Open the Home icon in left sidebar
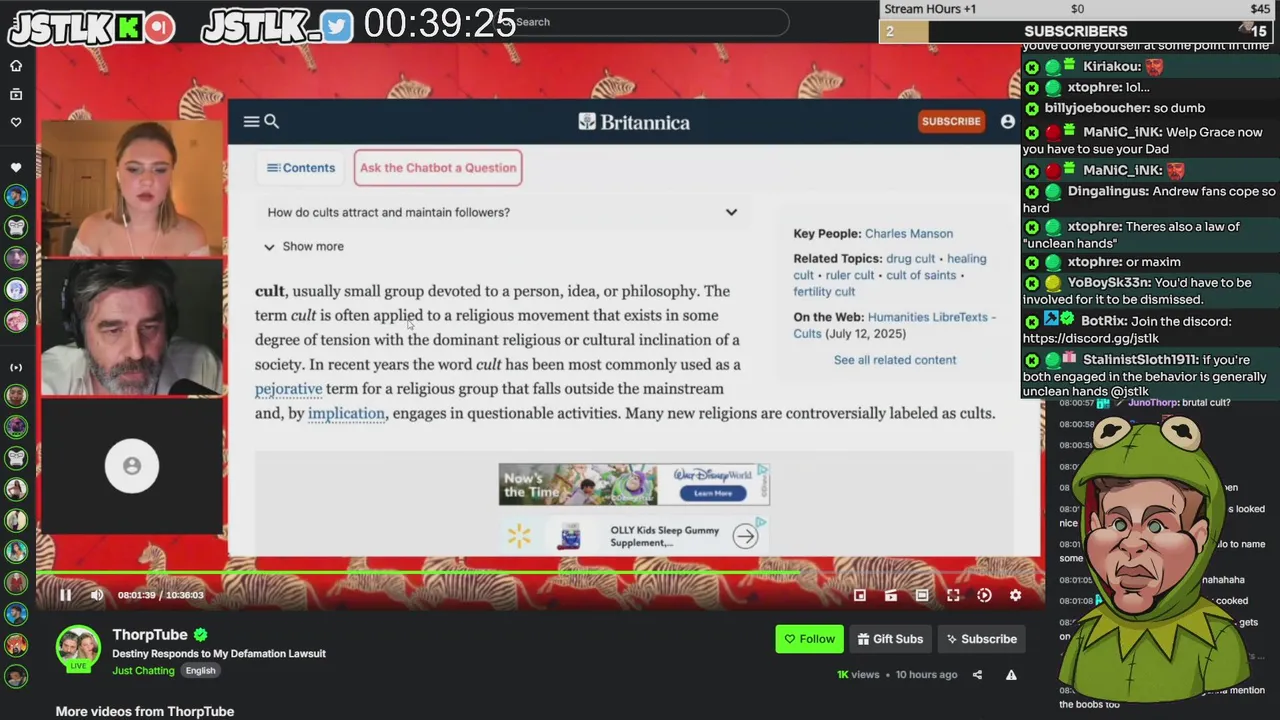Screen dimensions: 1280x720 click(x=16, y=66)
